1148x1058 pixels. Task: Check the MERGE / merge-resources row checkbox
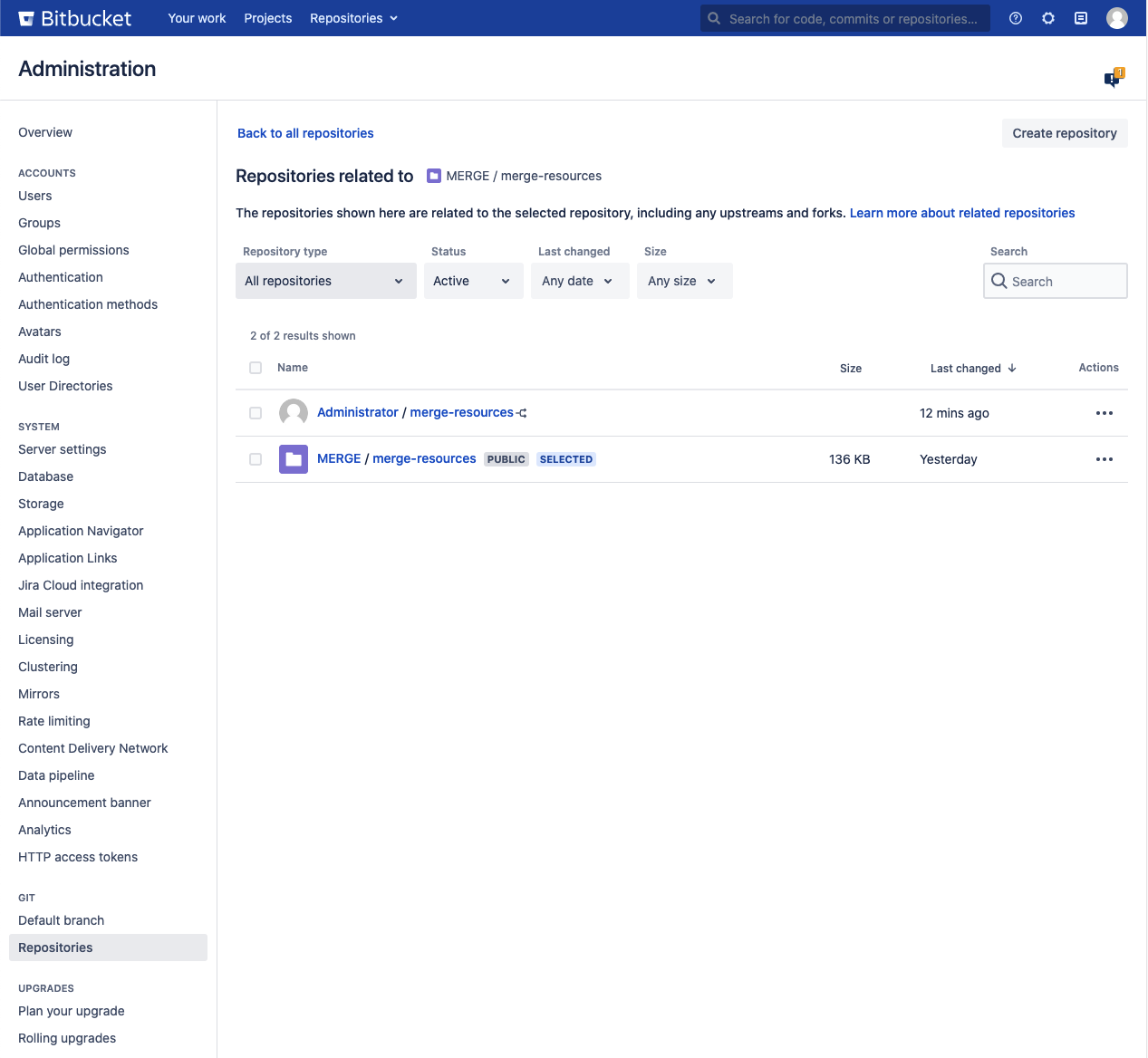point(256,459)
